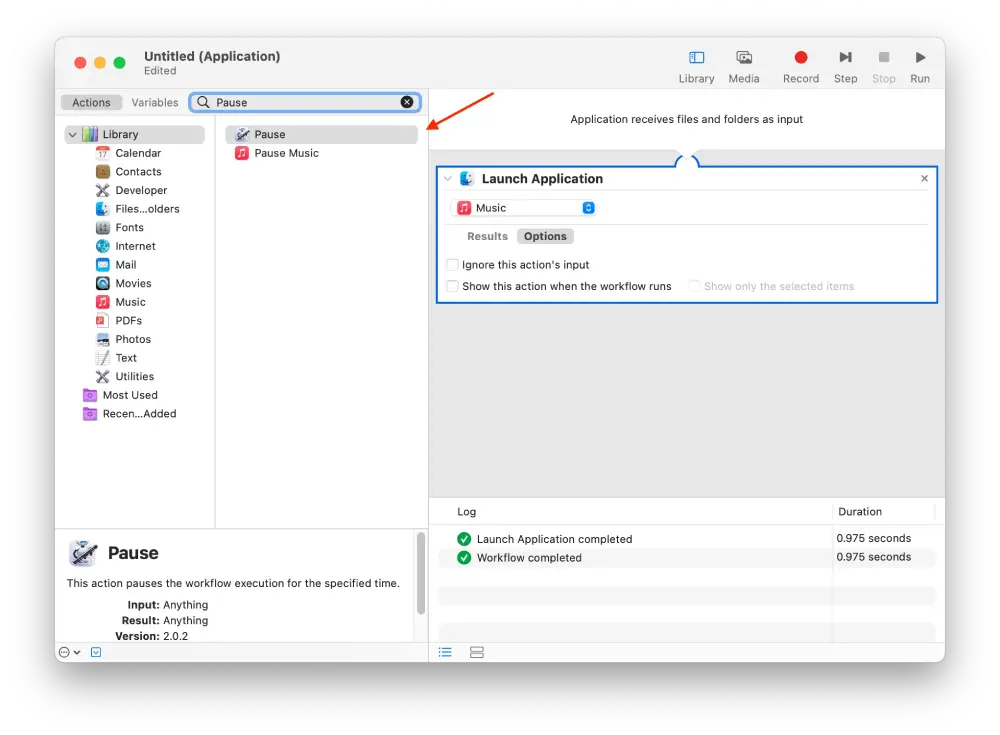Click the Step toolbar icon

point(845,57)
